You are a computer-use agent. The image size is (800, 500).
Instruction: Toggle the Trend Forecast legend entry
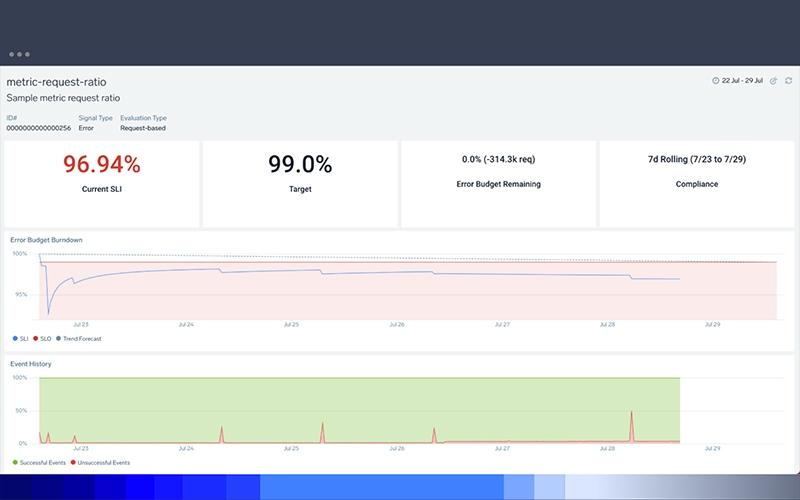click(x=79, y=338)
